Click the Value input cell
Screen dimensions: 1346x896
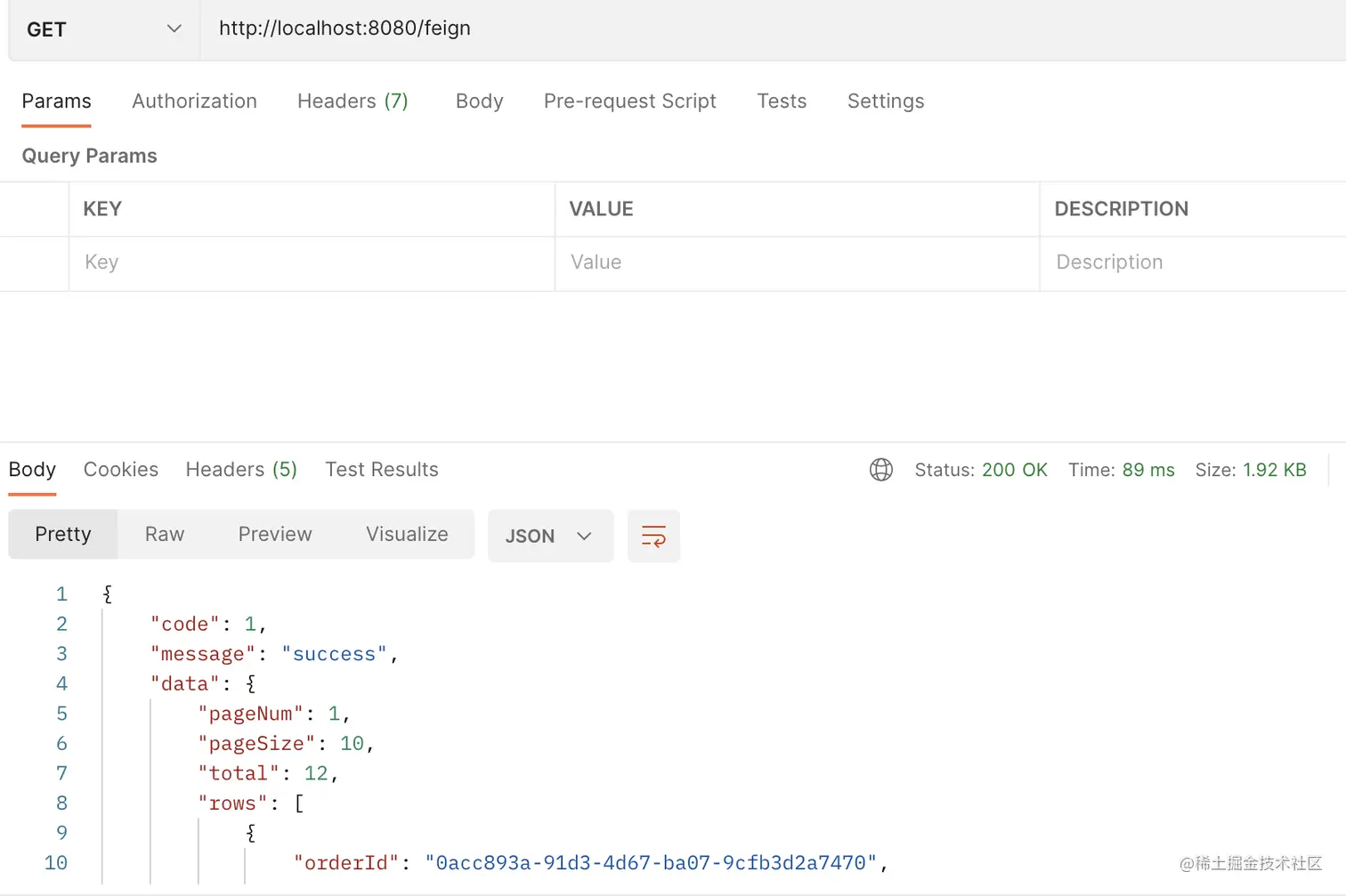797,263
